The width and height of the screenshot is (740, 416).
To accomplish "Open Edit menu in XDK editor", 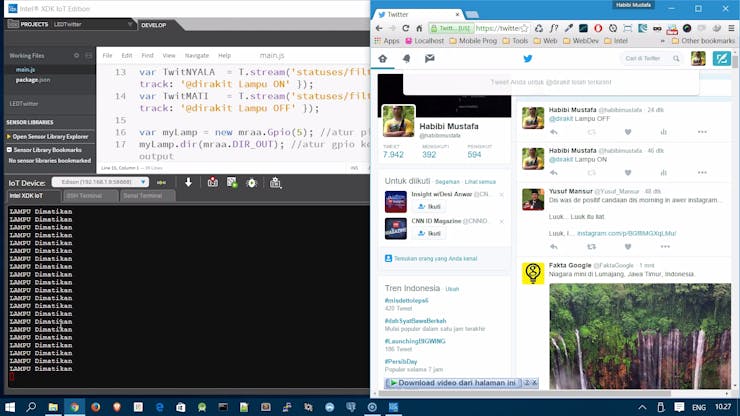I will pyautogui.click(x=127, y=55).
